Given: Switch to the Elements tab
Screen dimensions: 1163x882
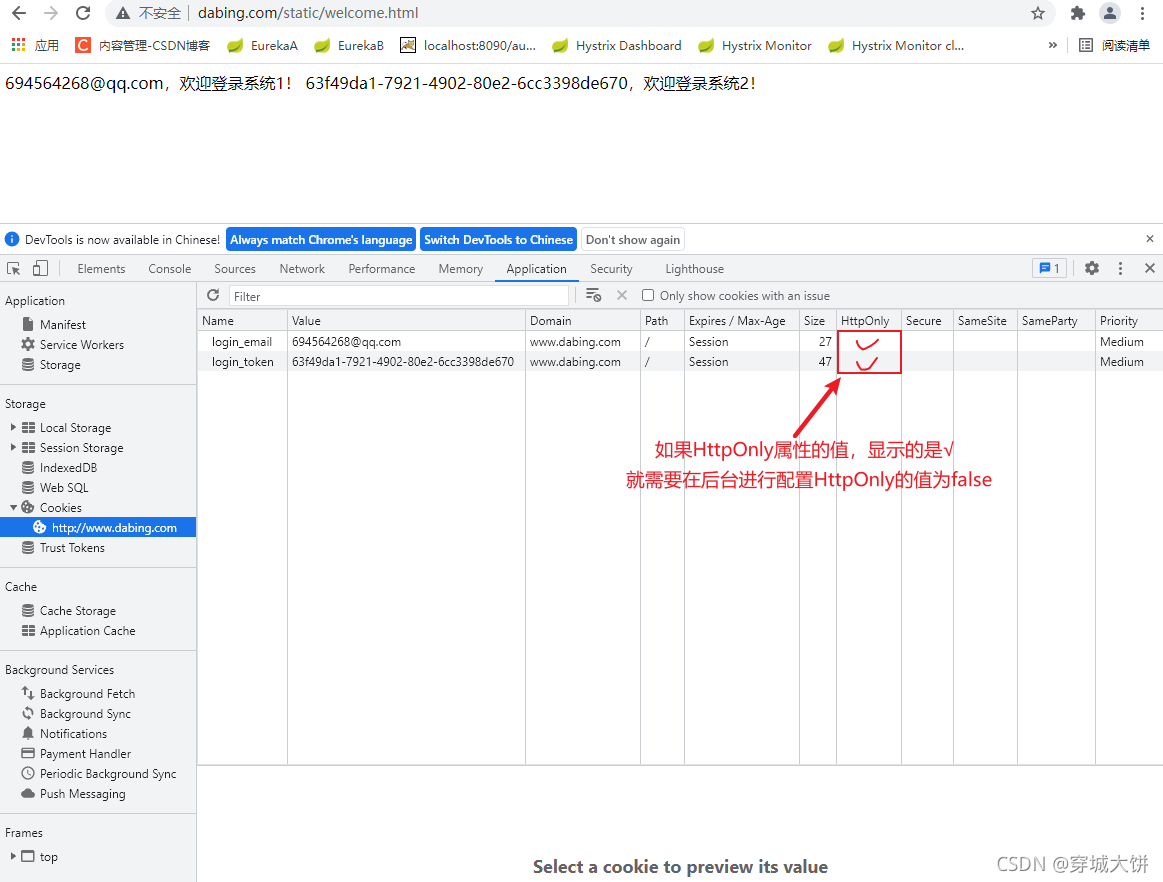Looking at the screenshot, I should pos(102,269).
